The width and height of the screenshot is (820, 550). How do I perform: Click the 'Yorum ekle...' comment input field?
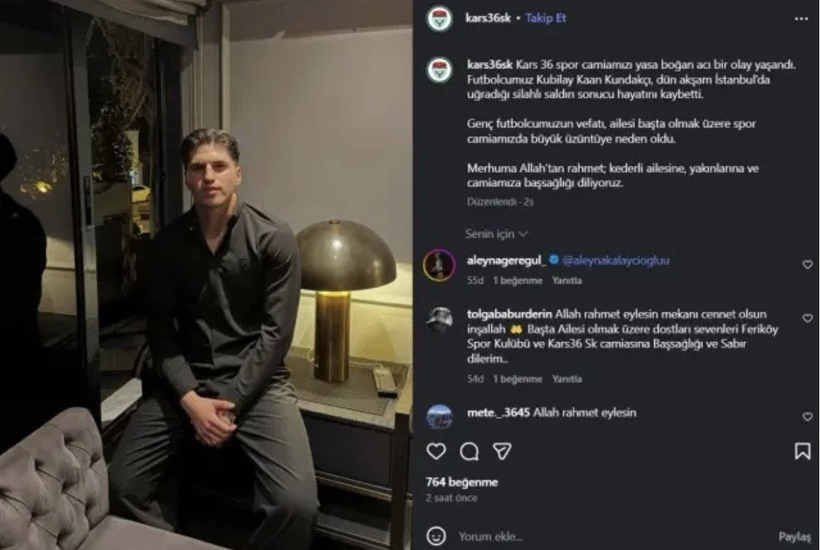click(600, 536)
